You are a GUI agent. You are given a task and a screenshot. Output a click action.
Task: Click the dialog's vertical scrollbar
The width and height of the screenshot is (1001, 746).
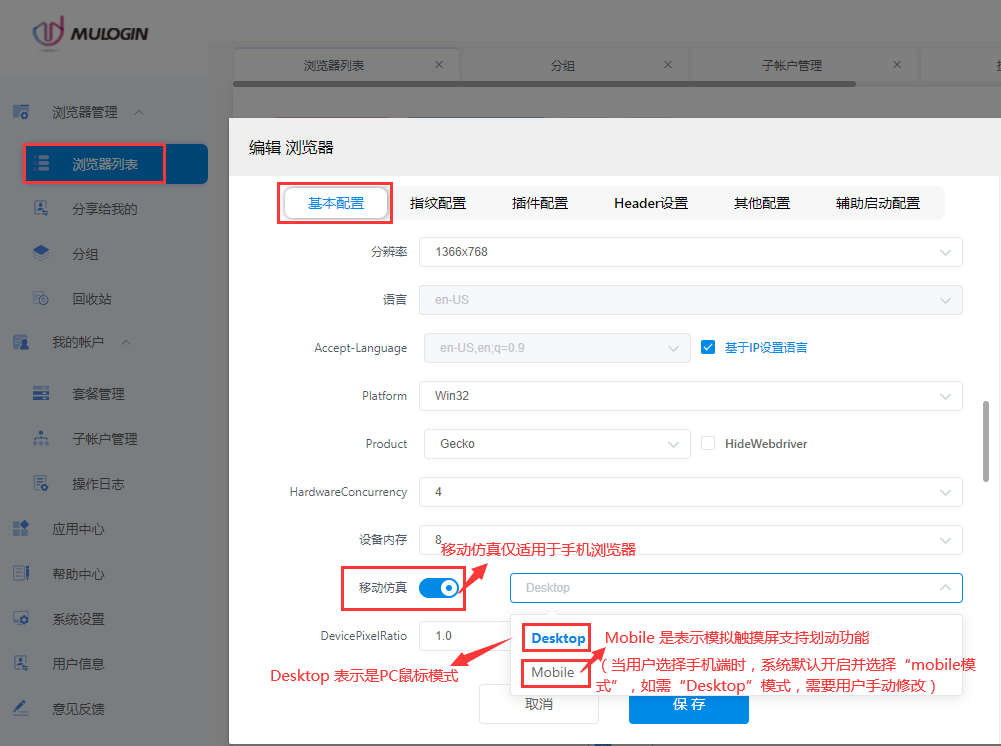[986, 441]
